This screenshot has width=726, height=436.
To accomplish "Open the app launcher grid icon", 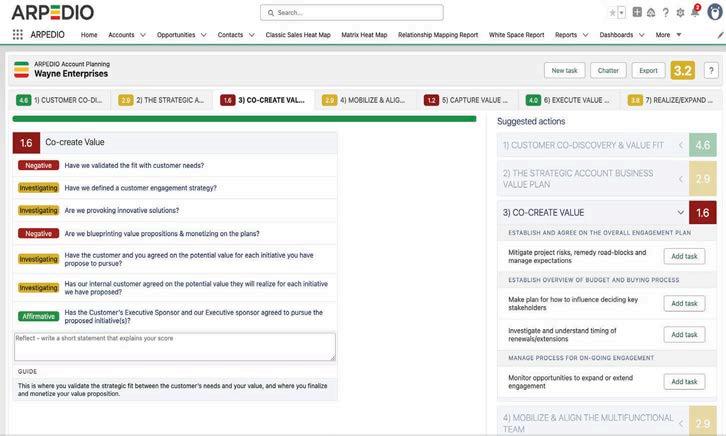I will pyautogui.click(x=18, y=35).
